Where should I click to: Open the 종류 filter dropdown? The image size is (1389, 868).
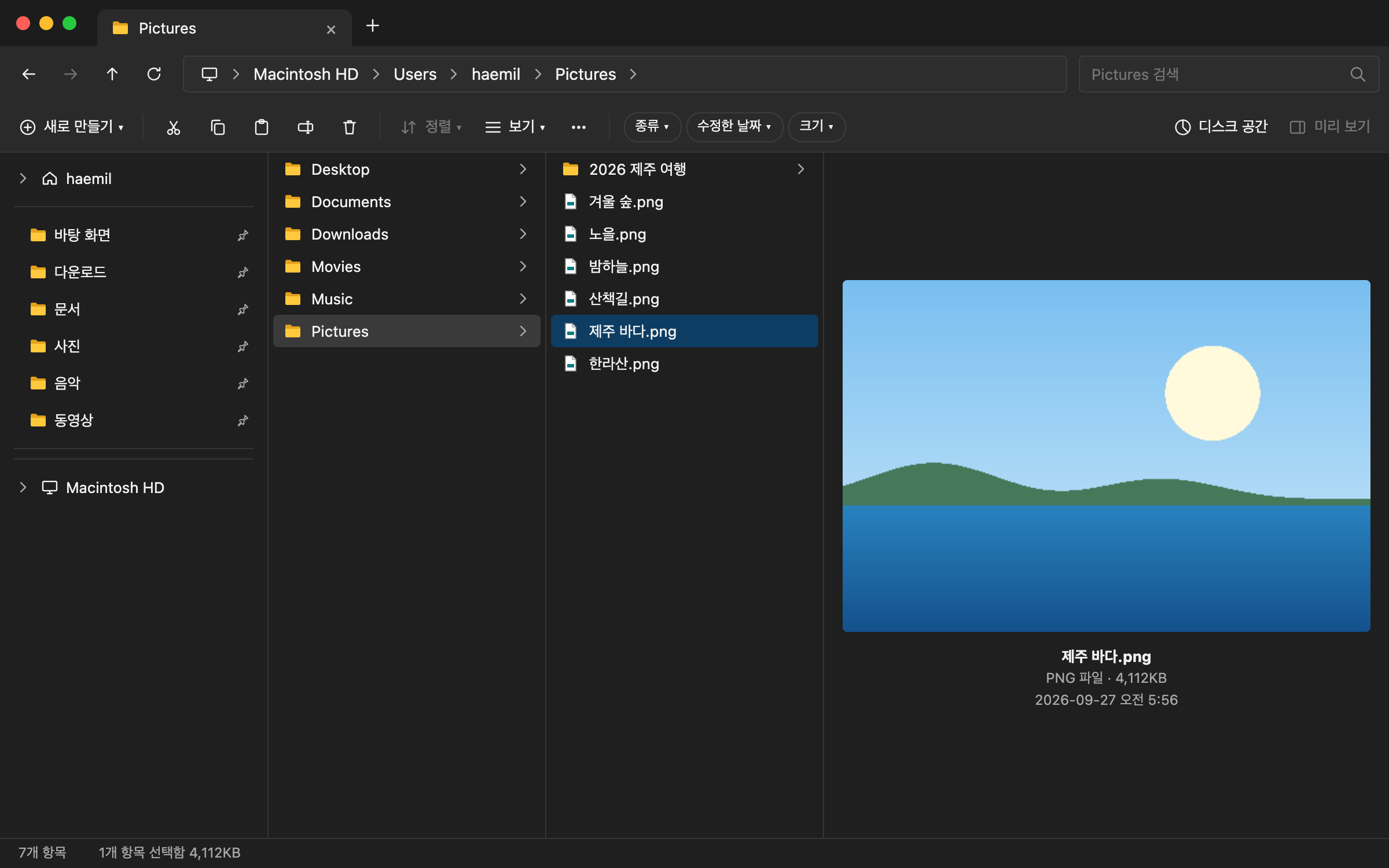point(652,127)
